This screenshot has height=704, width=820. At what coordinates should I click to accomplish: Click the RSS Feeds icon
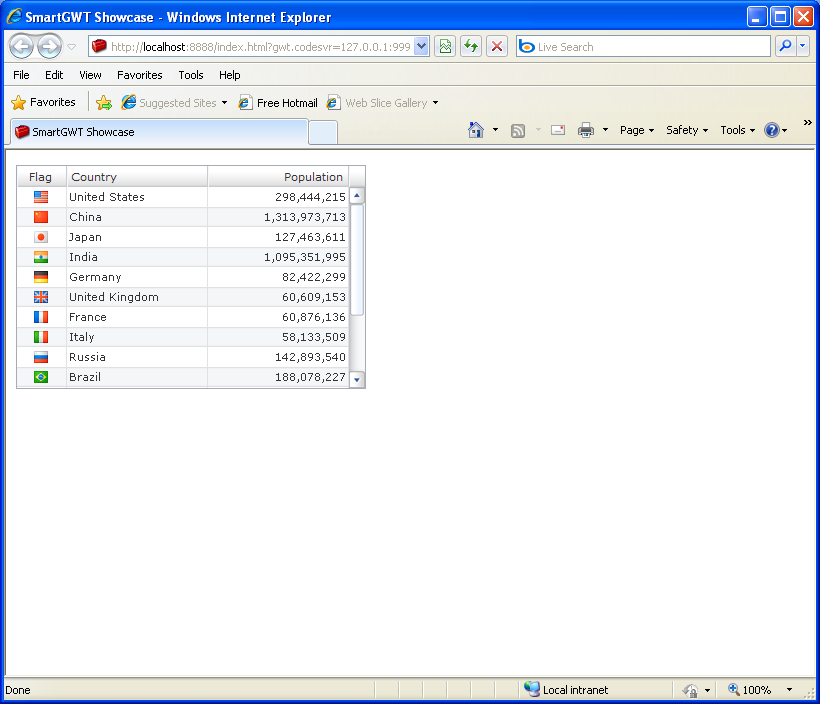[518, 130]
